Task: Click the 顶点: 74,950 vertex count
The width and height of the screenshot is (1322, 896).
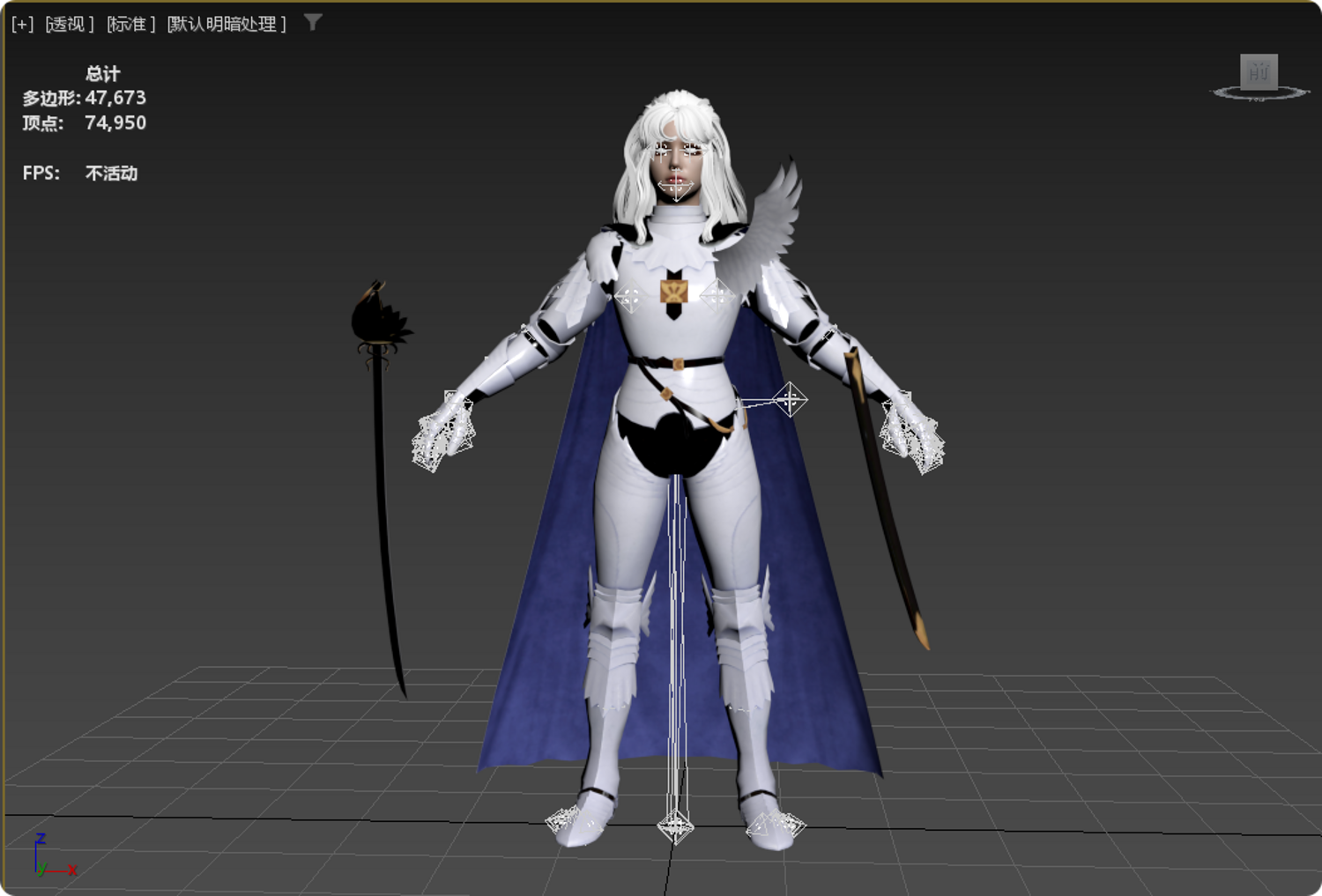Action: point(85,122)
